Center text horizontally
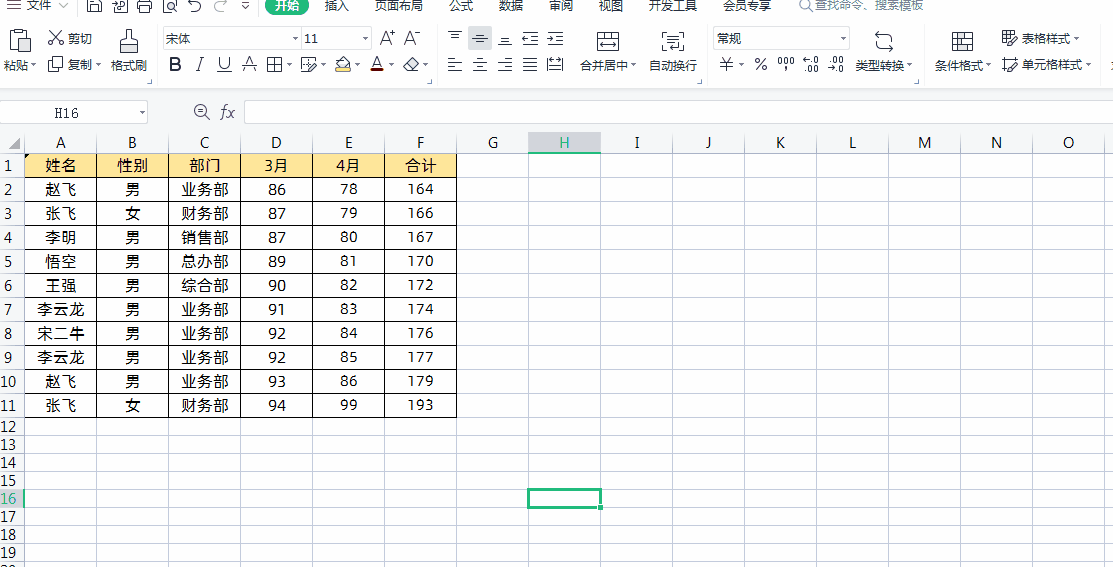Viewport: 1113px width, 567px height. [x=480, y=65]
